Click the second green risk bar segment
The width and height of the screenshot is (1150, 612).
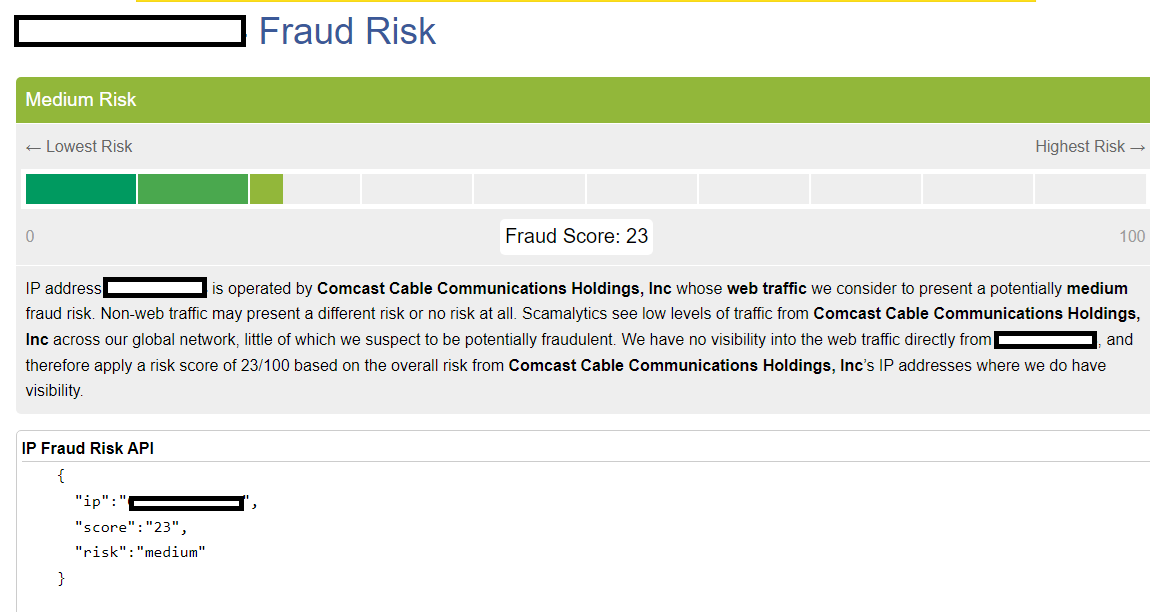[192, 189]
